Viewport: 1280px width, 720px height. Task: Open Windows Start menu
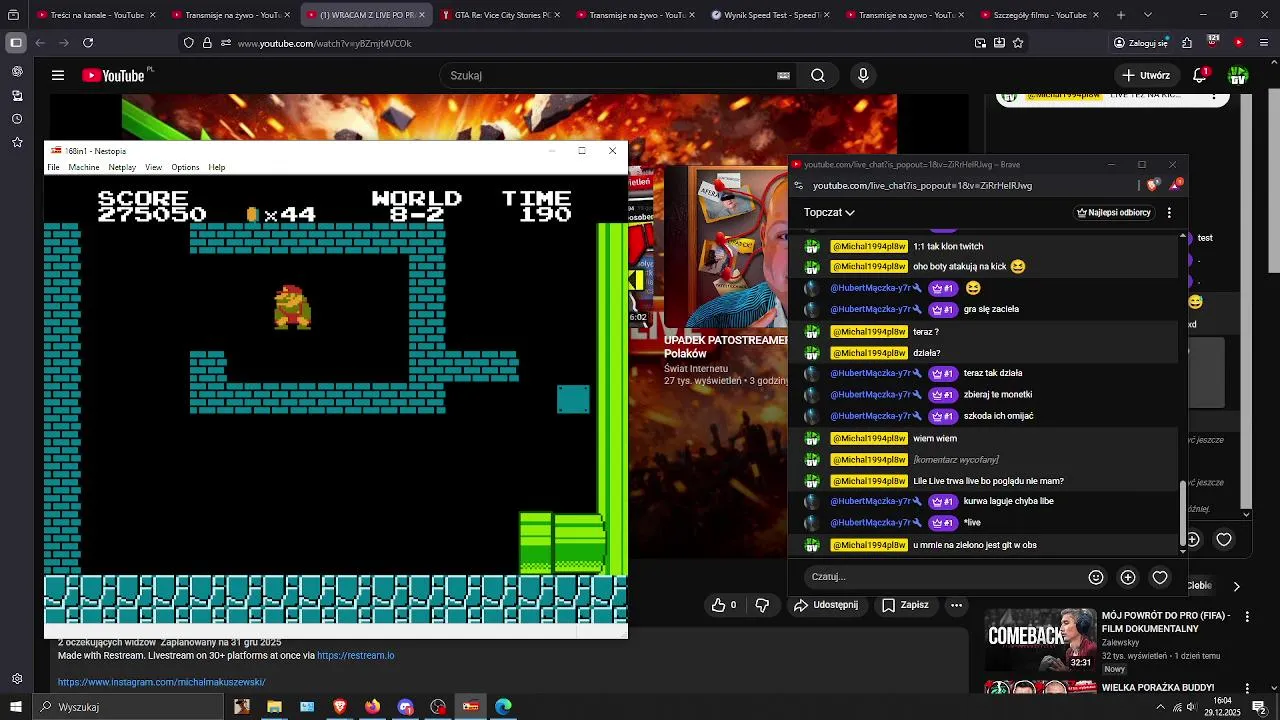point(15,707)
